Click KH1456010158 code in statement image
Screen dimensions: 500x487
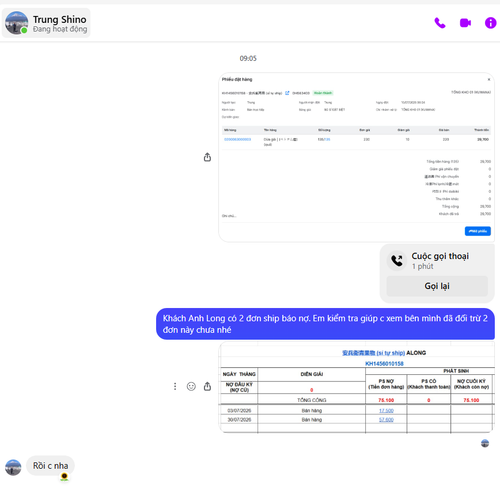tap(384, 363)
